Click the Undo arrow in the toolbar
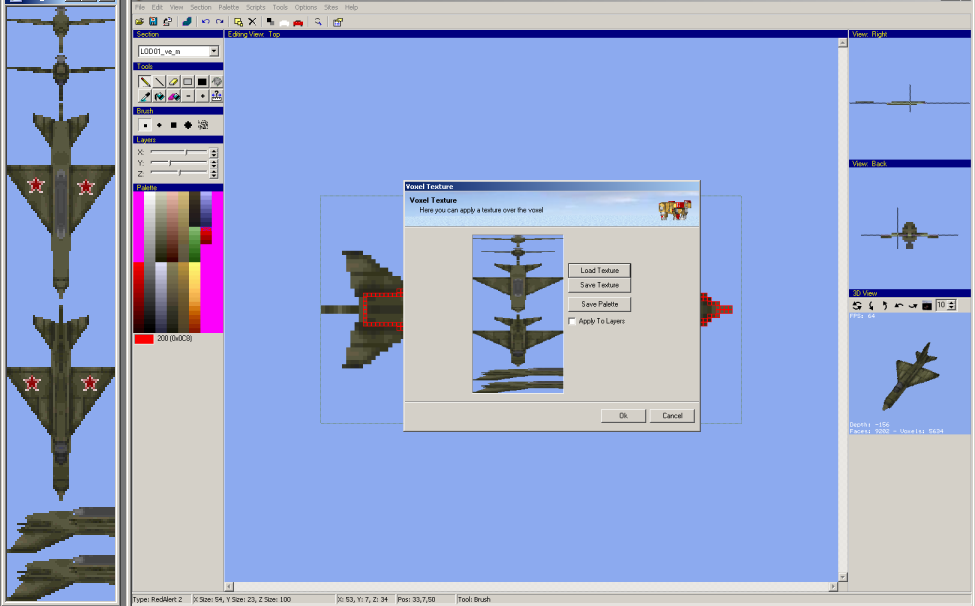This screenshot has height=606, width=975. click(206, 21)
